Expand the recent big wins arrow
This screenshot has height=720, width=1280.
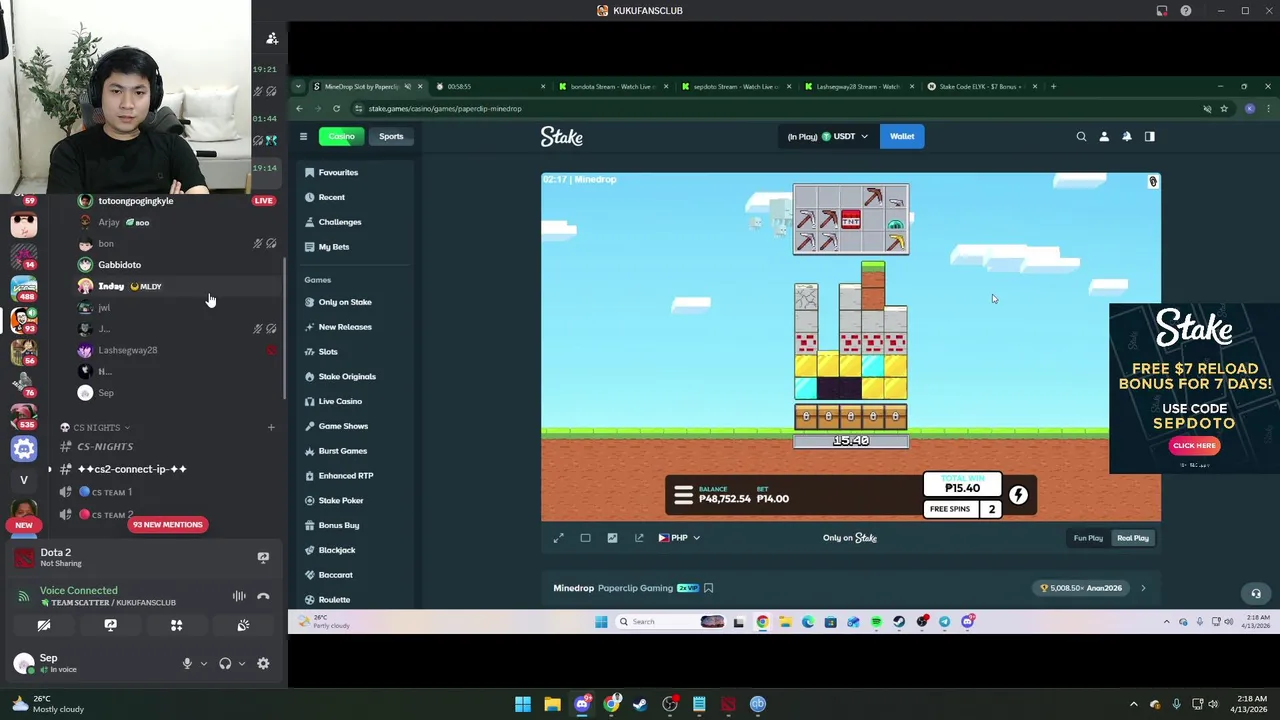[1143, 588]
